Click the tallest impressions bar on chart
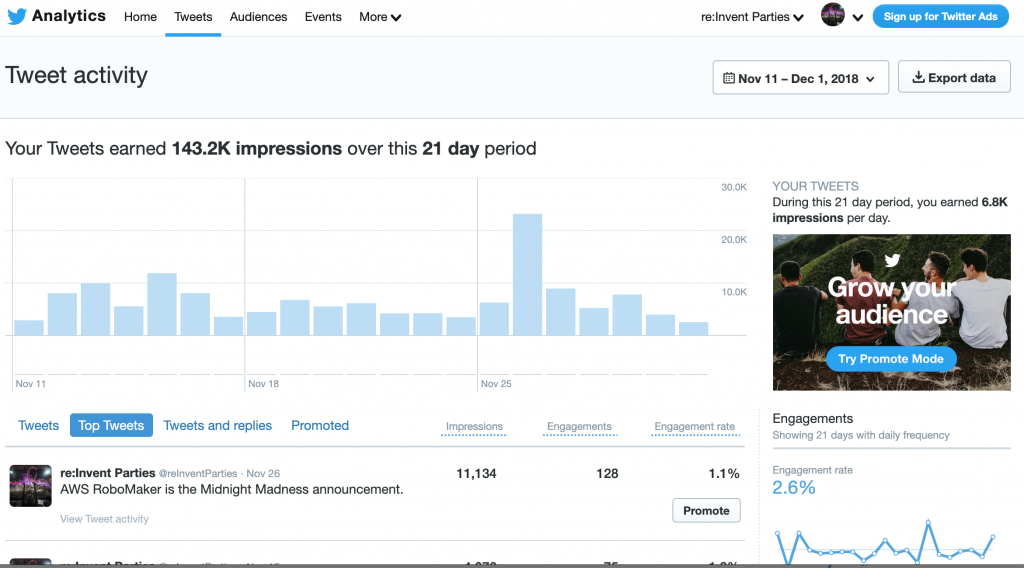This screenshot has height=568, width=1024. [x=527, y=274]
